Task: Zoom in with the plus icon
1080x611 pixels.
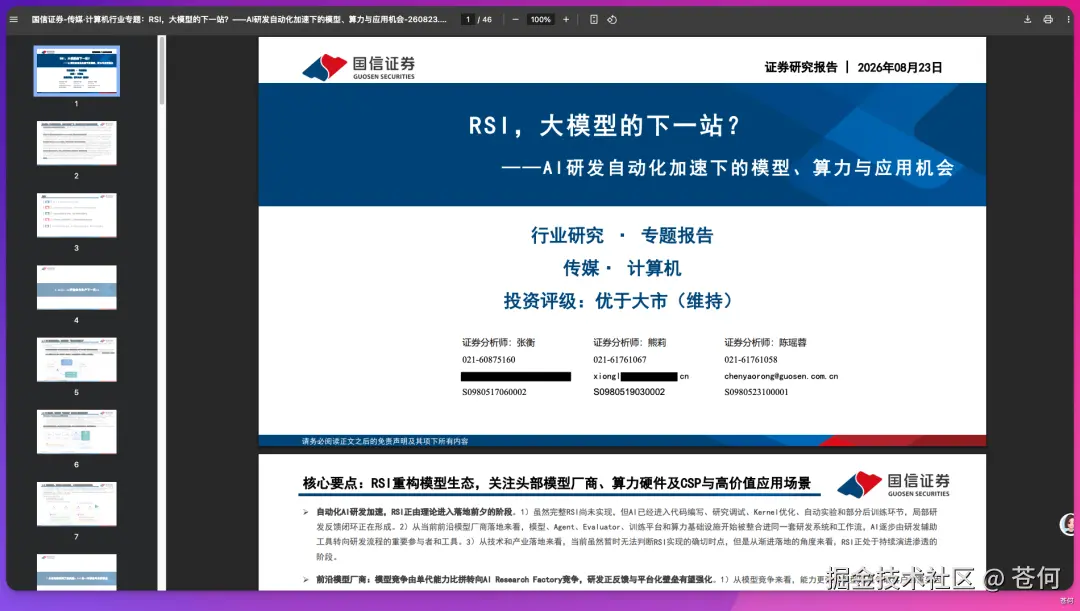Action: point(566,19)
